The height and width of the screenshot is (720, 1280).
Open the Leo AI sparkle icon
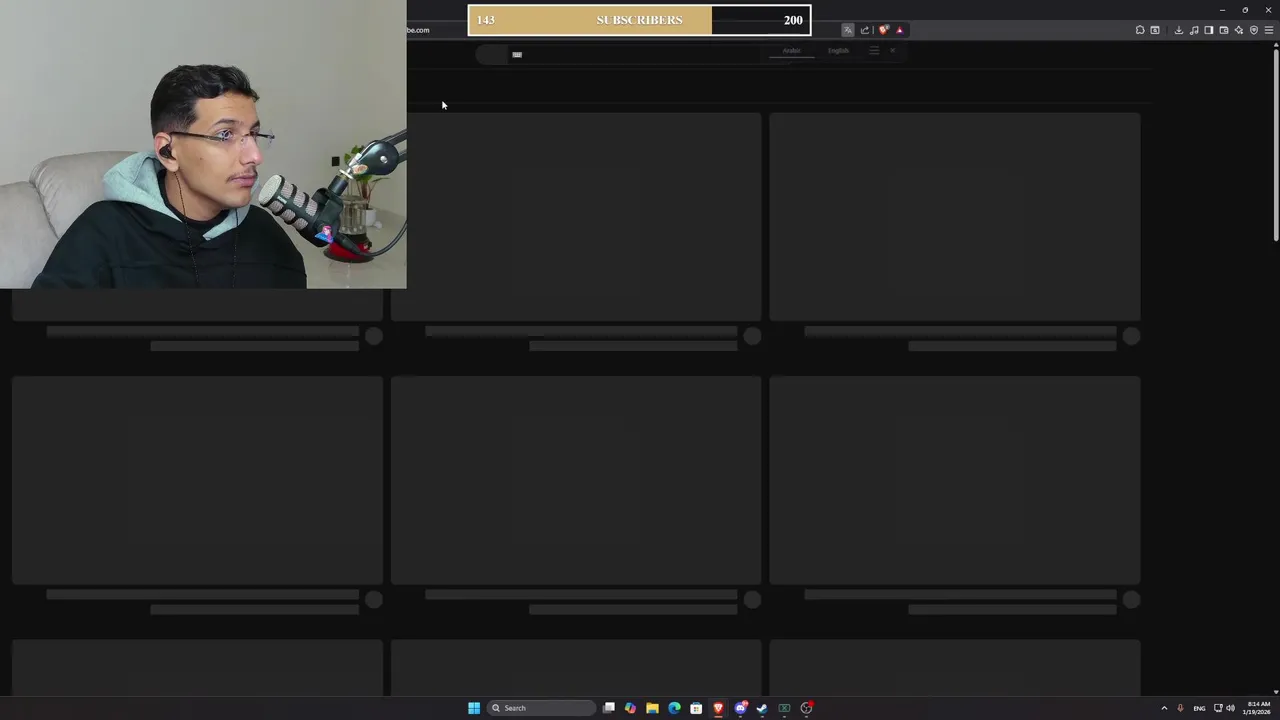pyautogui.click(x=1239, y=30)
